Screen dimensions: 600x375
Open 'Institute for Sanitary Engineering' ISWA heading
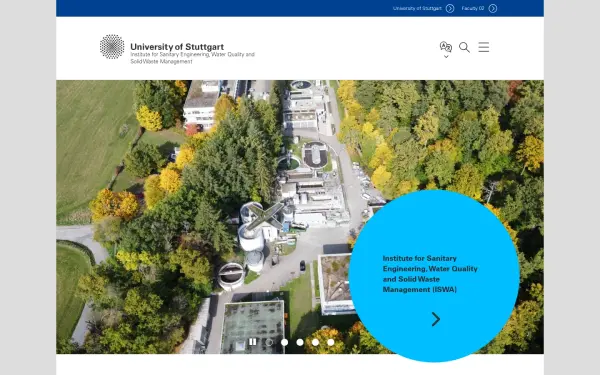[430, 274]
